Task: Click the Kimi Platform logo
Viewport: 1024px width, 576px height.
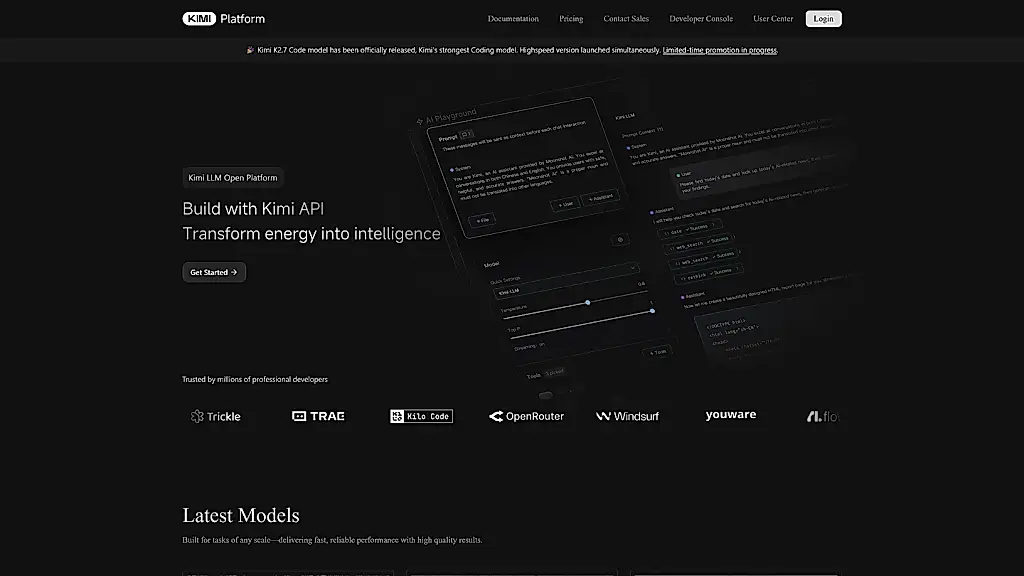Action: point(223,19)
